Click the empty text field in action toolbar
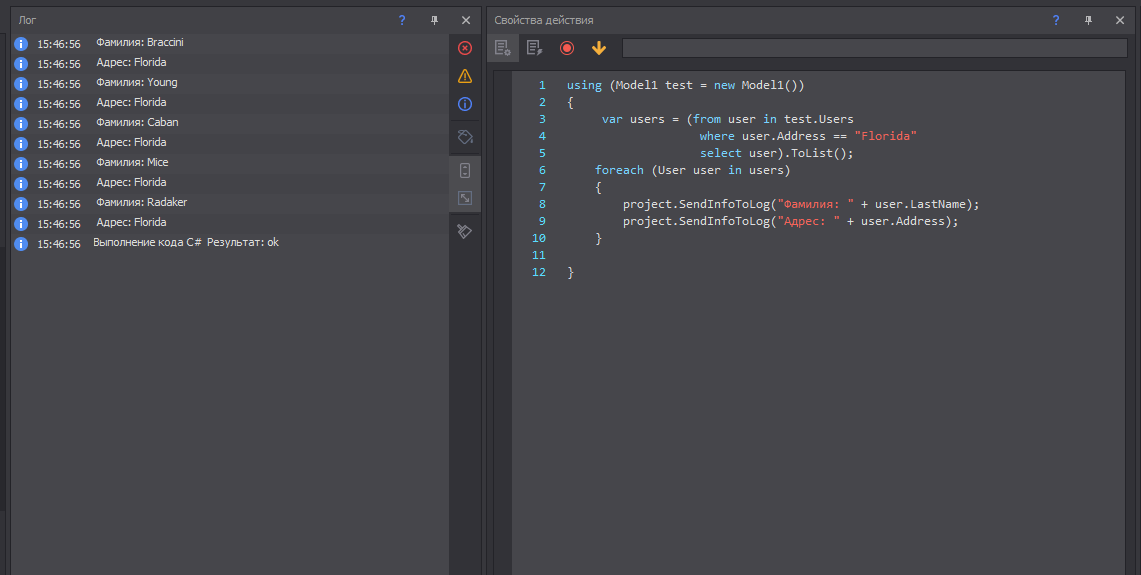1141x575 pixels. coord(874,48)
